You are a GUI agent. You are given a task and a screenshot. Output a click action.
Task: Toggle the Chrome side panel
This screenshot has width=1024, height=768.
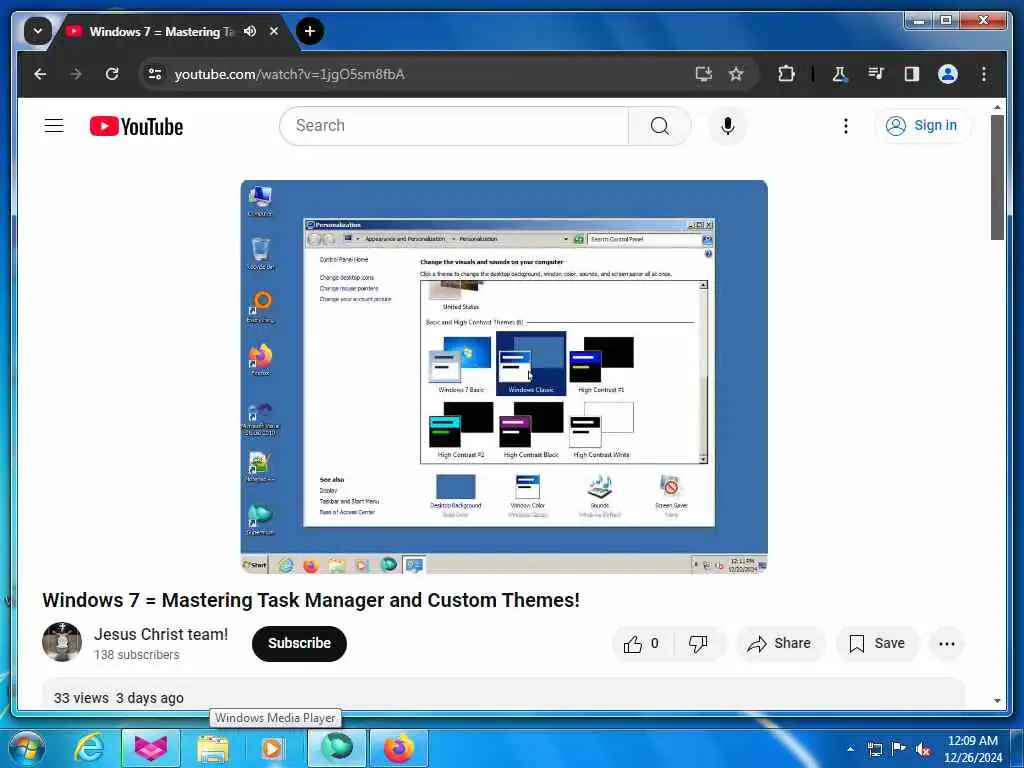coord(912,74)
